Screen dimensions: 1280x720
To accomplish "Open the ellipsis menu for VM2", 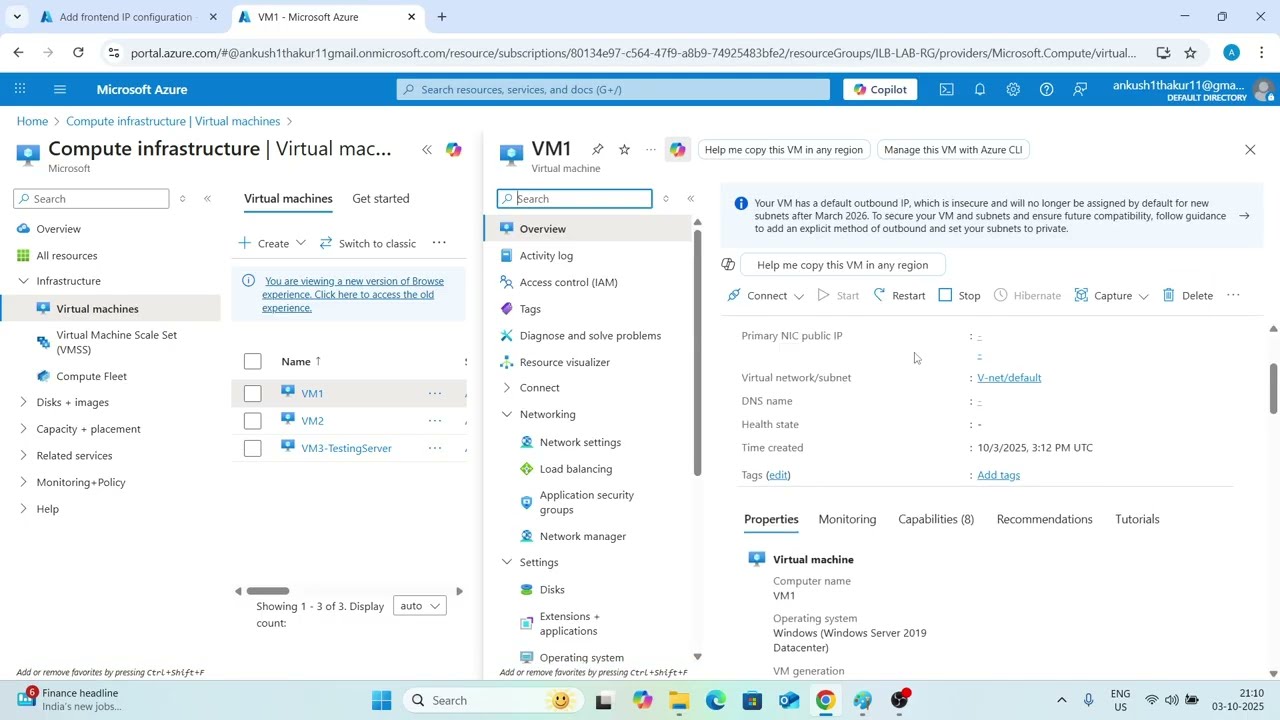I will point(435,421).
